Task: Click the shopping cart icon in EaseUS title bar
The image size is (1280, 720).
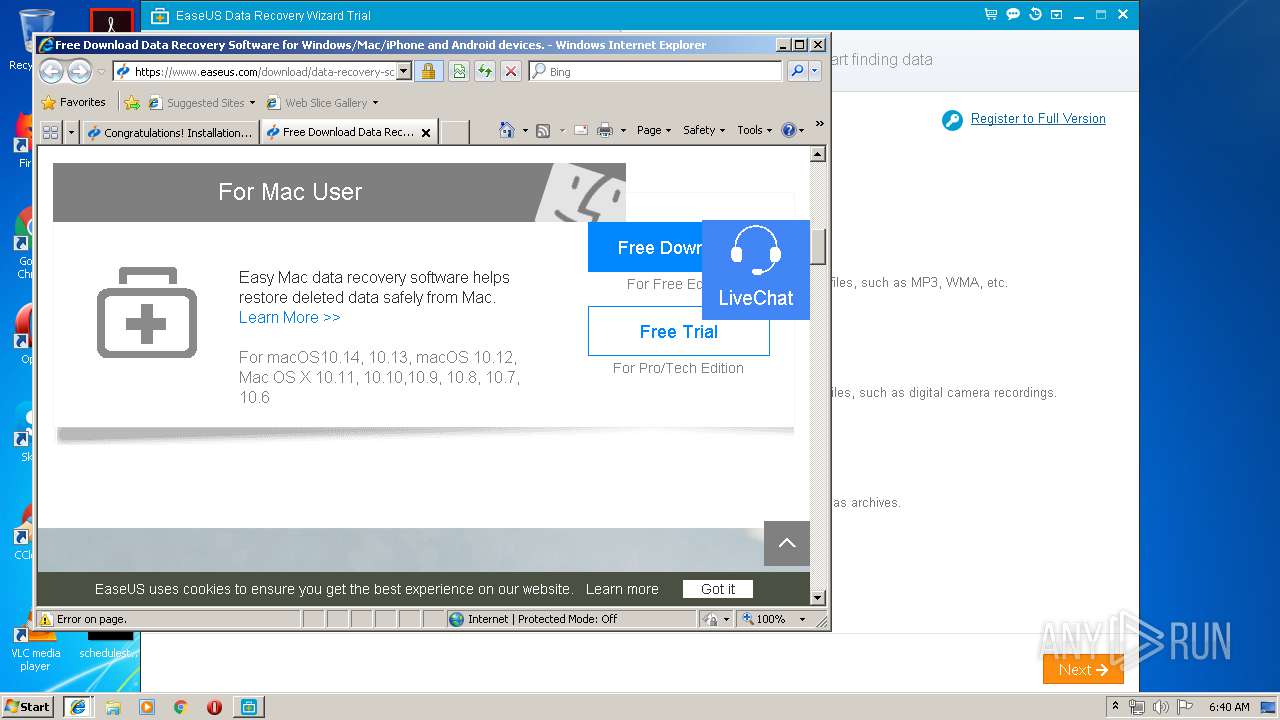Action: (990, 15)
